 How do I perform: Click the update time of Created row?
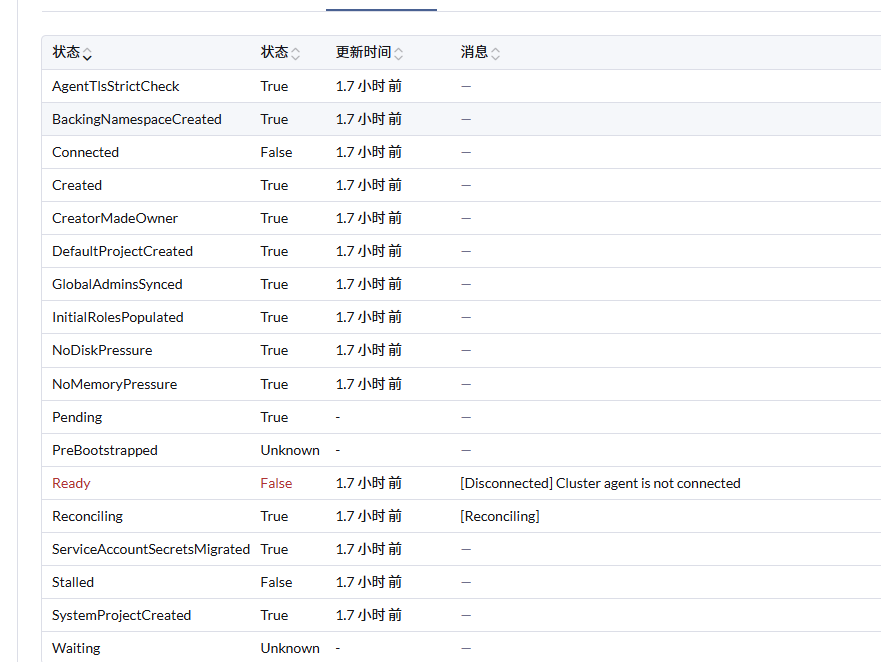pyautogui.click(x=369, y=185)
